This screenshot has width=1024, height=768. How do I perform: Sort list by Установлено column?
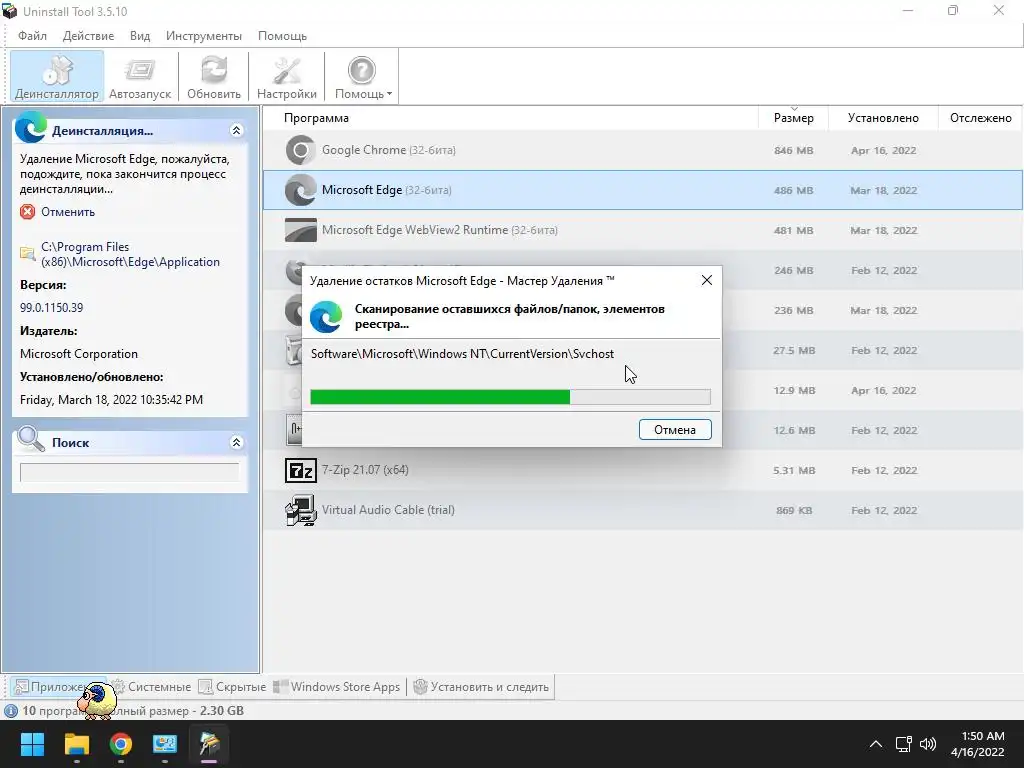[883, 118]
